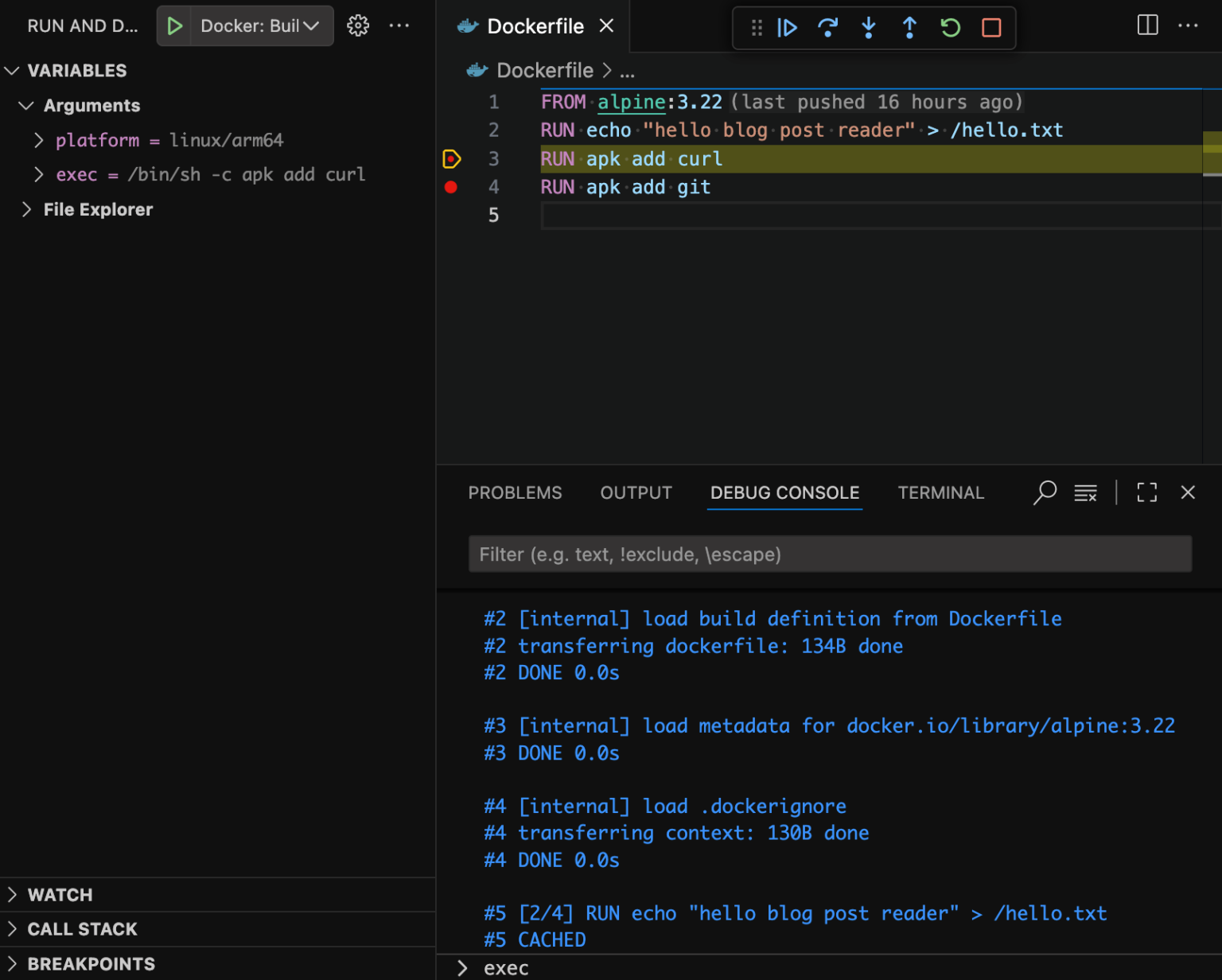This screenshot has width=1222, height=980.
Task: Expand the File Explorer variables section
Action: click(x=27, y=209)
